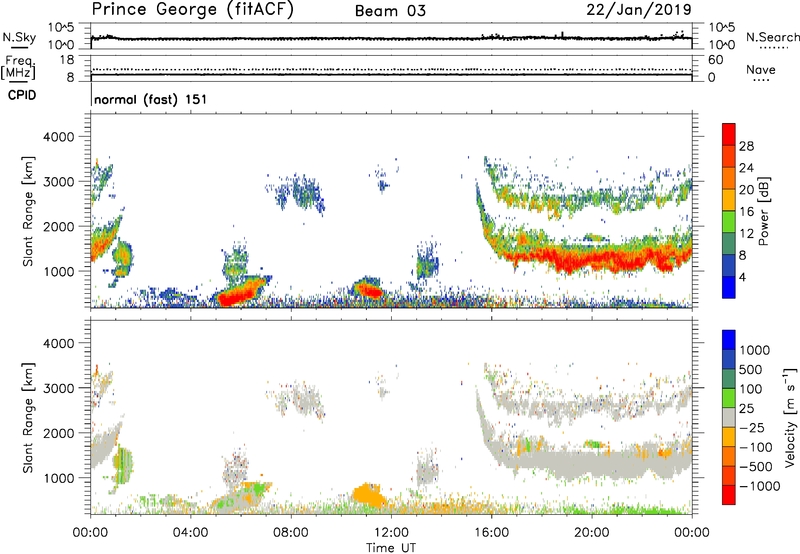Click the date '22/Jan/2019'
800x554 pixels.
coord(639,9)
